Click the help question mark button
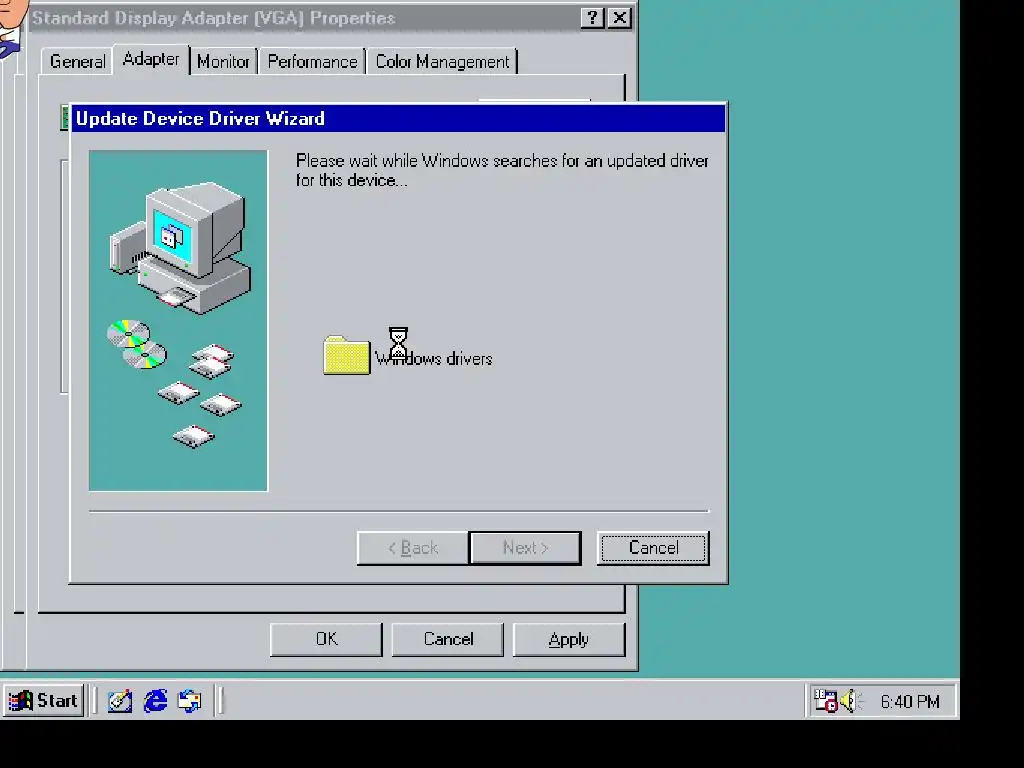 click(592, 18)
